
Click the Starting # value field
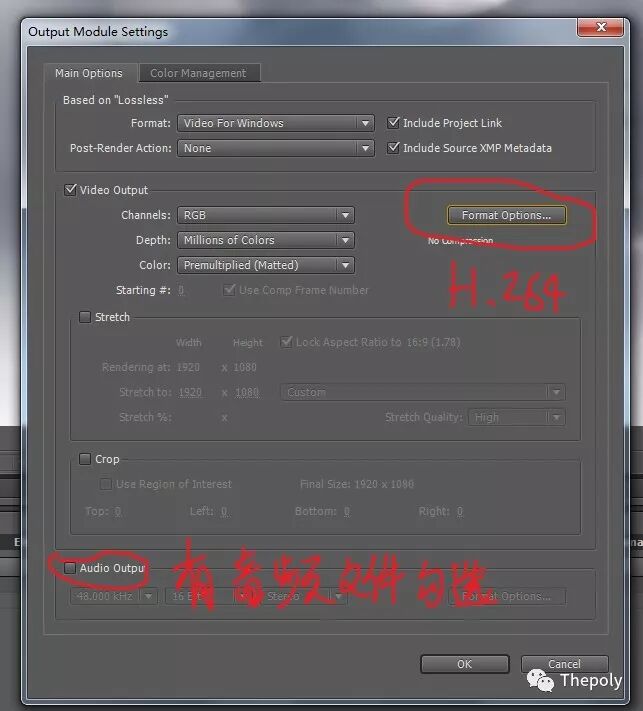pyautogui.click(x=181, y=290)
